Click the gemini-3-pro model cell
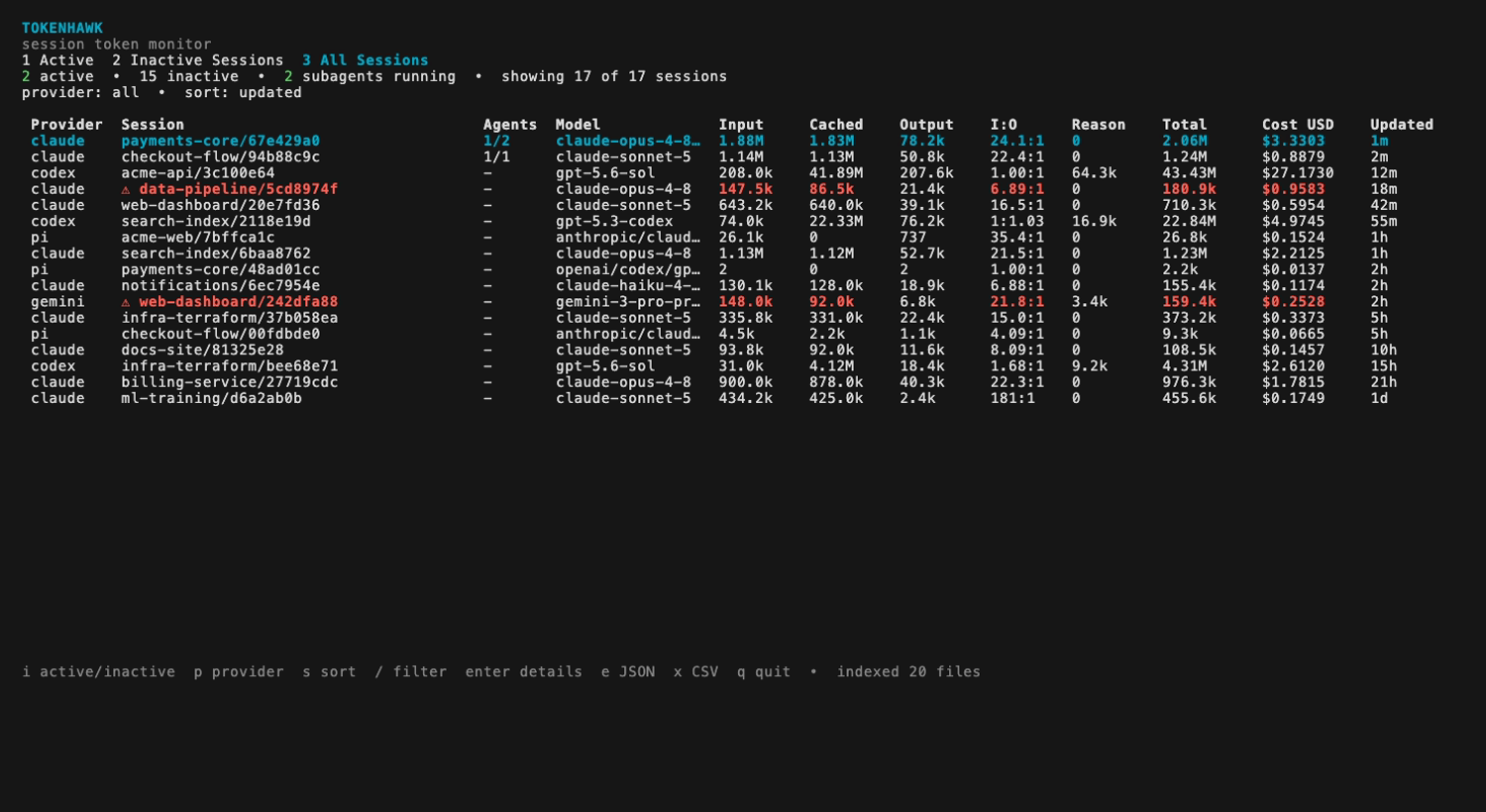 coord(628,302)
